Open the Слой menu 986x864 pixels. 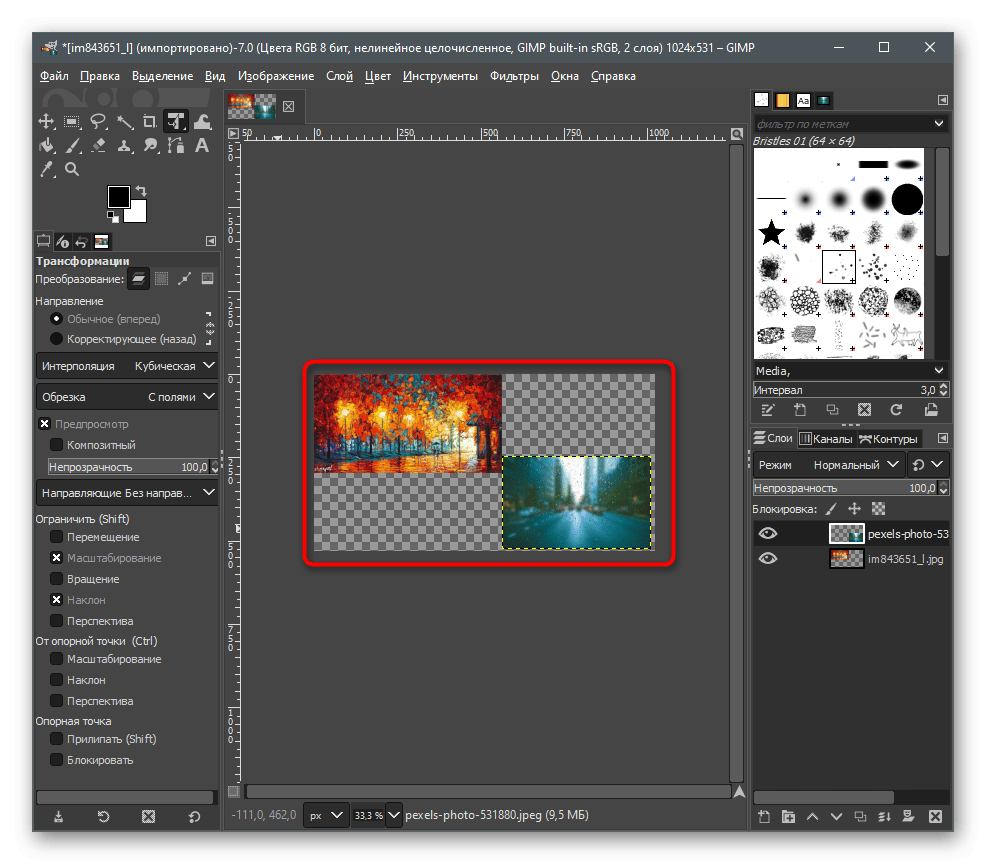pyautogui.click(x=340, y=76)
